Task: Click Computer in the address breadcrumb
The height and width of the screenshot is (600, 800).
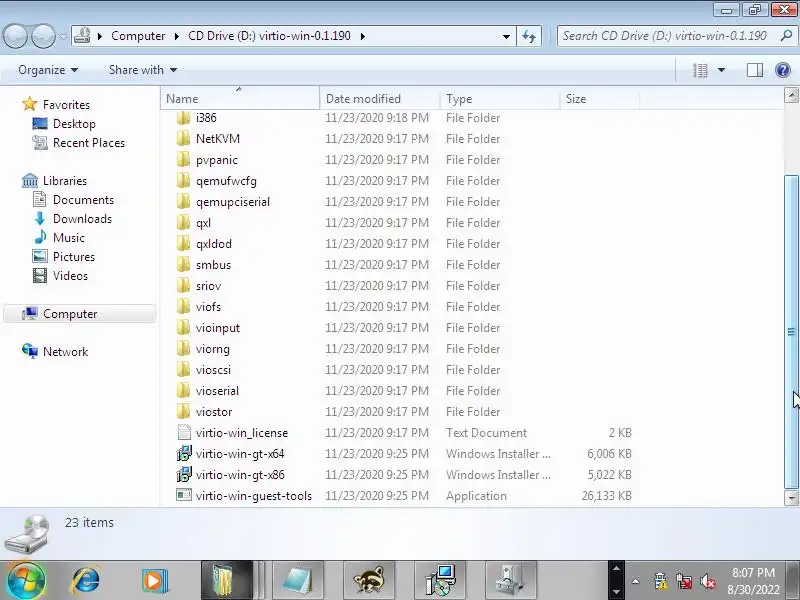Action: pos(138,36)
